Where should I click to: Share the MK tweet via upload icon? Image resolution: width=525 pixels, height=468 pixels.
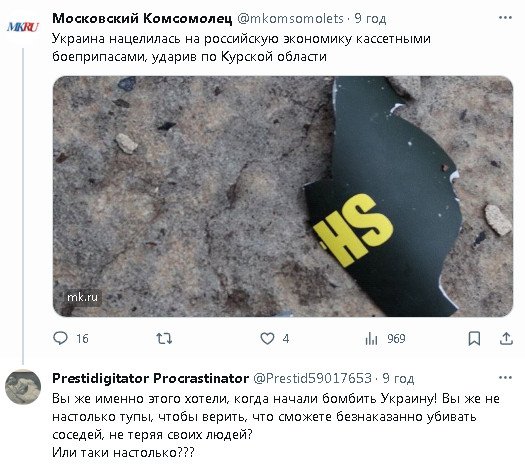coord(506,338)
